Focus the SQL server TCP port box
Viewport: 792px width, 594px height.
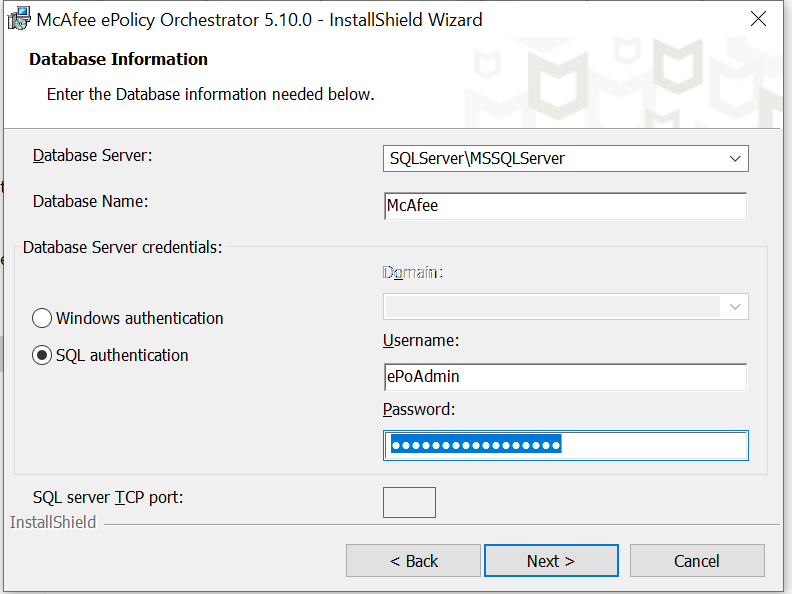click(409, 502)
